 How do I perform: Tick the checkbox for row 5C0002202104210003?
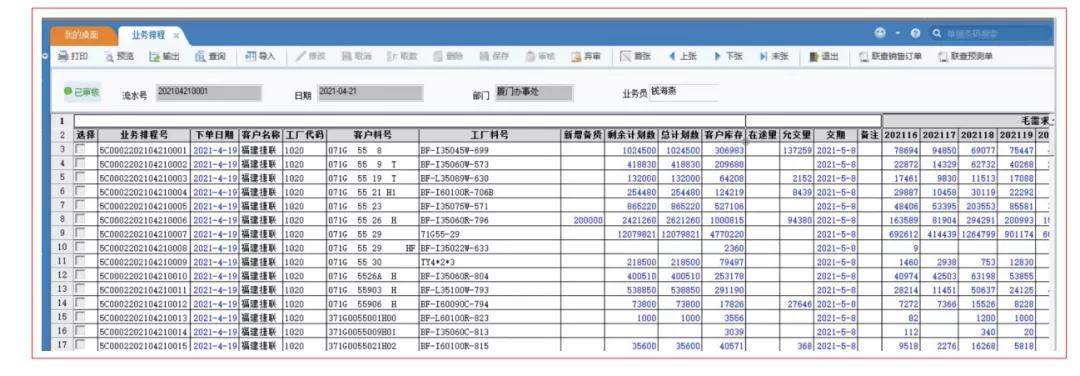pyautogui.click(x=81, y=178)
